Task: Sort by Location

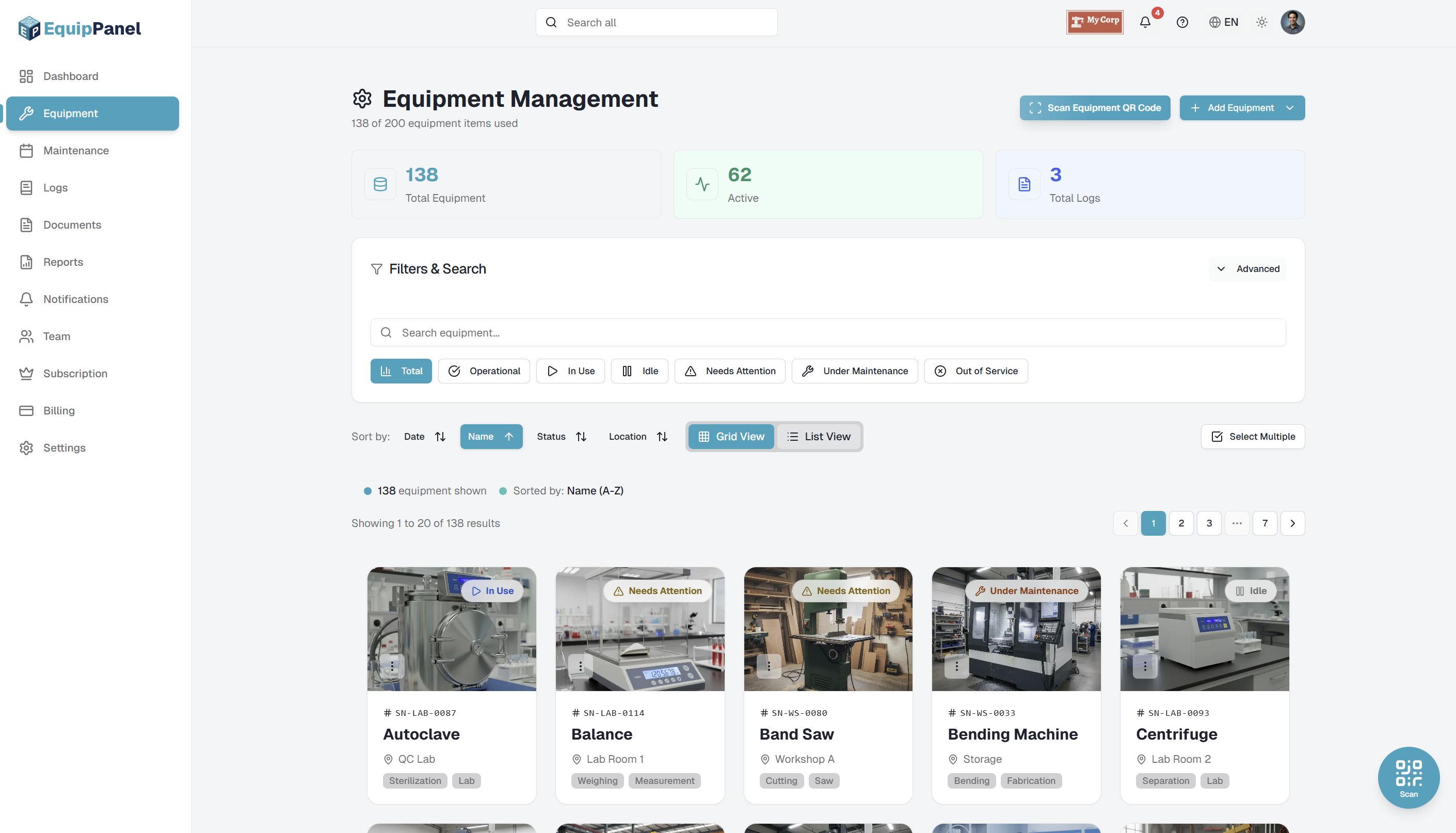Action: (x=637, y=437)
